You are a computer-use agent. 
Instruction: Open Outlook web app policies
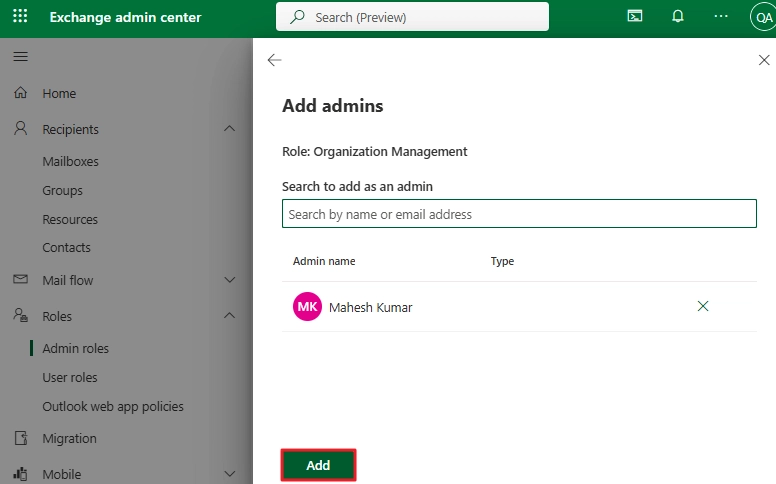[113, 407]
